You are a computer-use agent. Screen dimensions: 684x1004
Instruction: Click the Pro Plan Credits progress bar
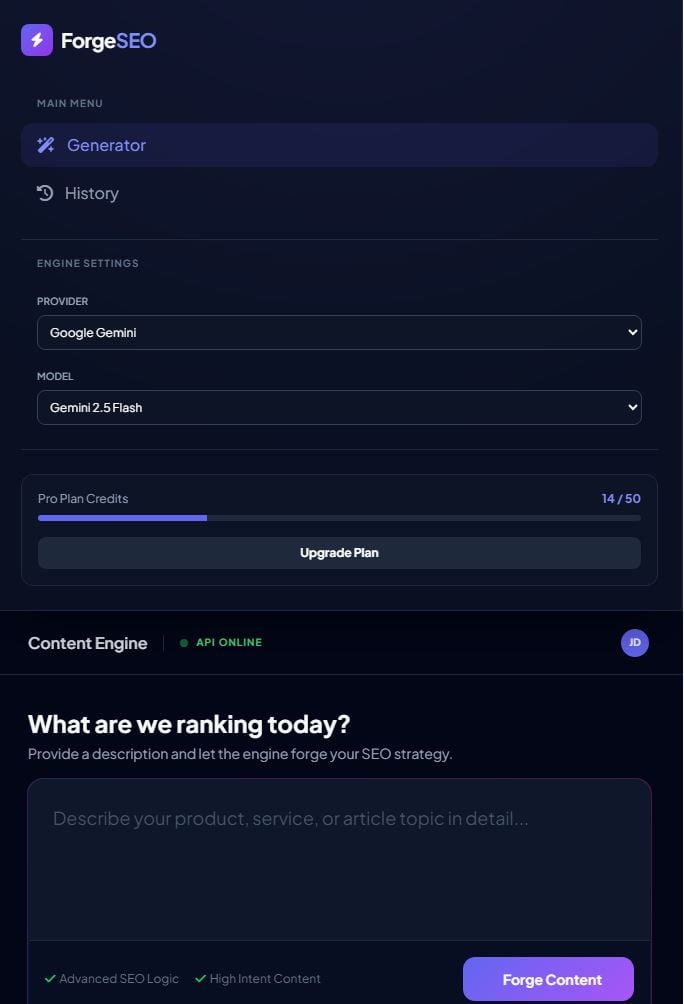click(x=339, y=518)
